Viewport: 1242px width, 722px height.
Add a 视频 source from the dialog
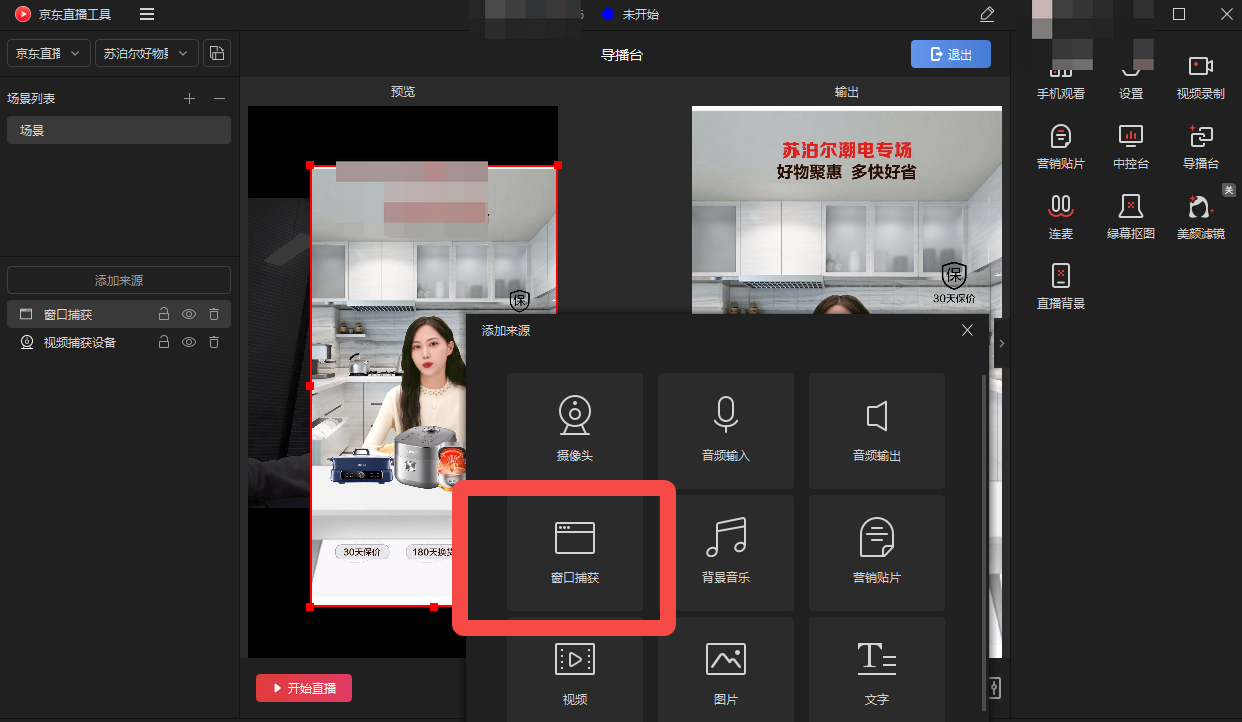[575, 669]
